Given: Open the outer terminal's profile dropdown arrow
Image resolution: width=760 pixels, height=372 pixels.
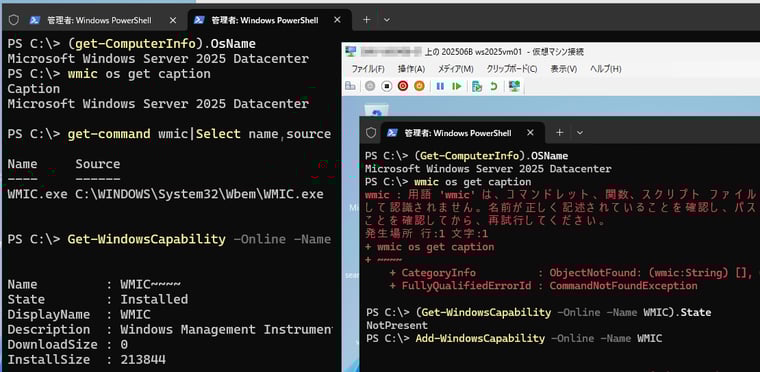Looking at the screenshot, I should (387, 20).
